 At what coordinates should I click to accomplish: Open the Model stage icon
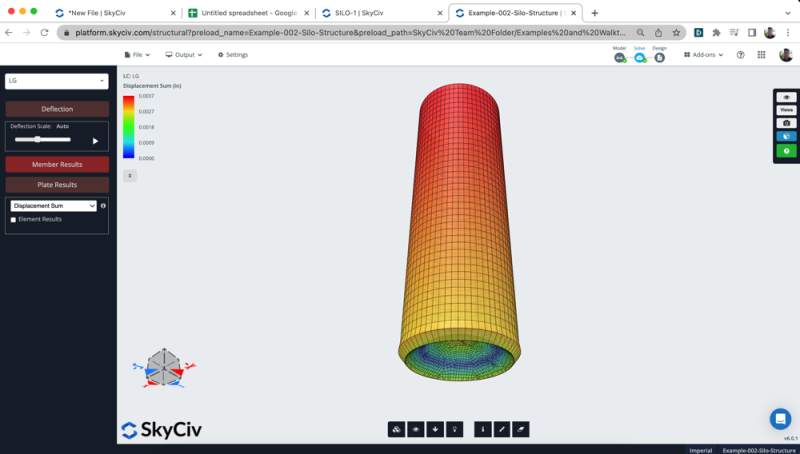(x=620, y=57)
